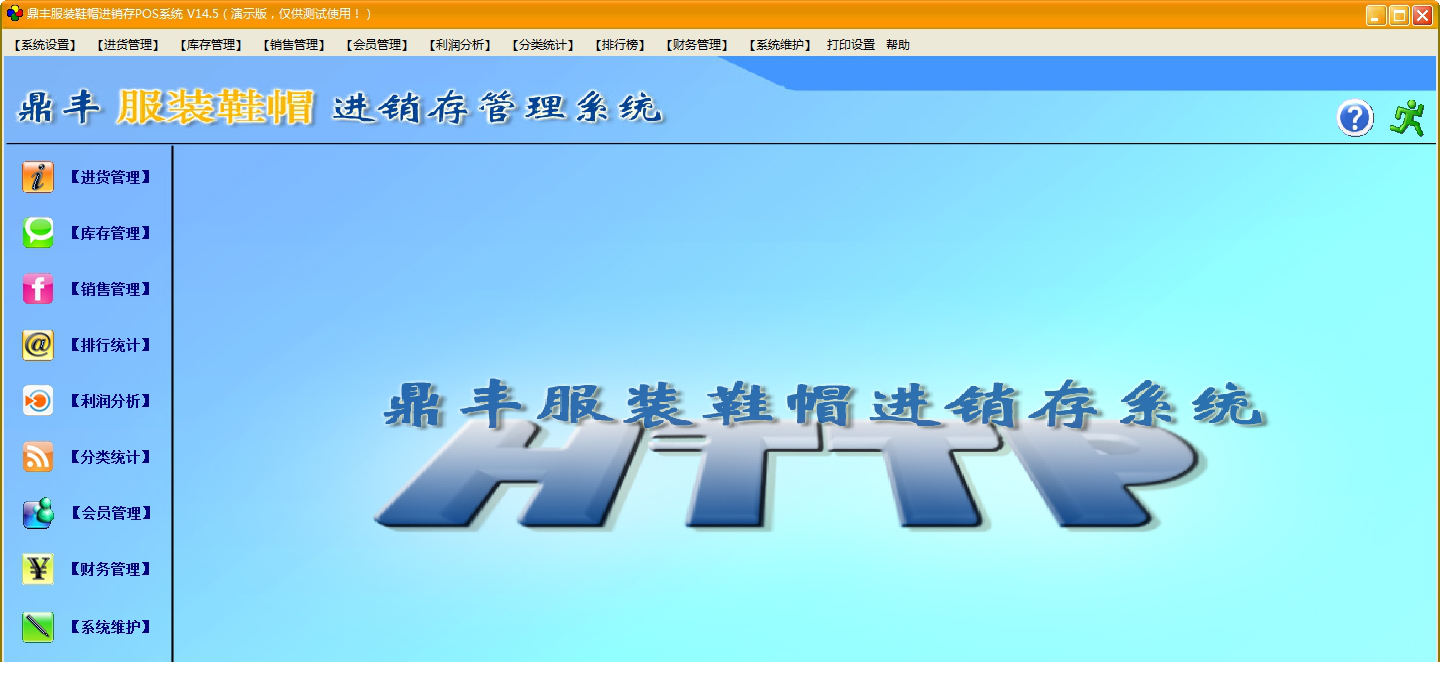
Task: Open the 【分类统计】 menu in menu bar
Action: coord(543,45)
